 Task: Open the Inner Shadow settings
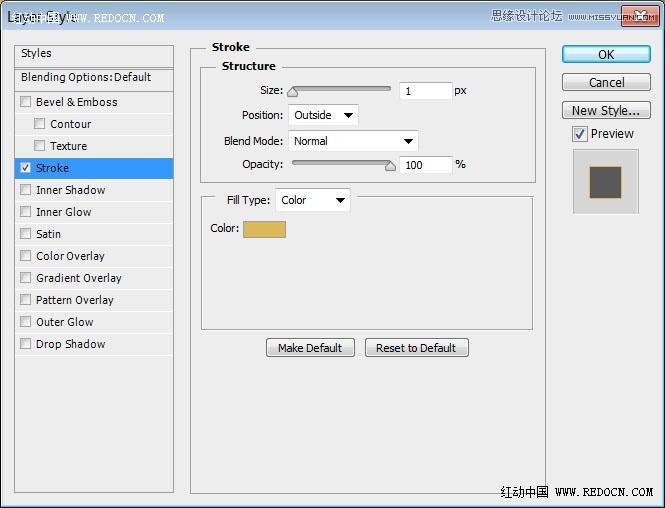pos(70,190)
